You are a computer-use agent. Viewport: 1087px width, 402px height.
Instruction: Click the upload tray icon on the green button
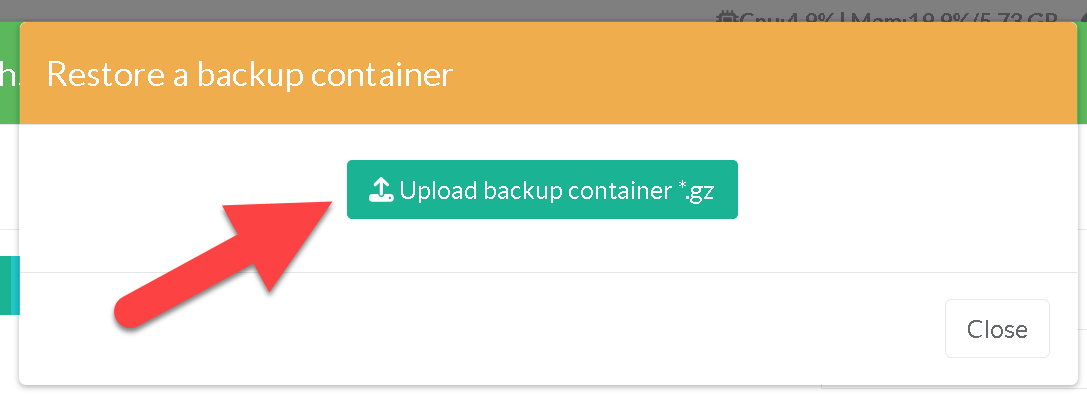click(381, 190)
